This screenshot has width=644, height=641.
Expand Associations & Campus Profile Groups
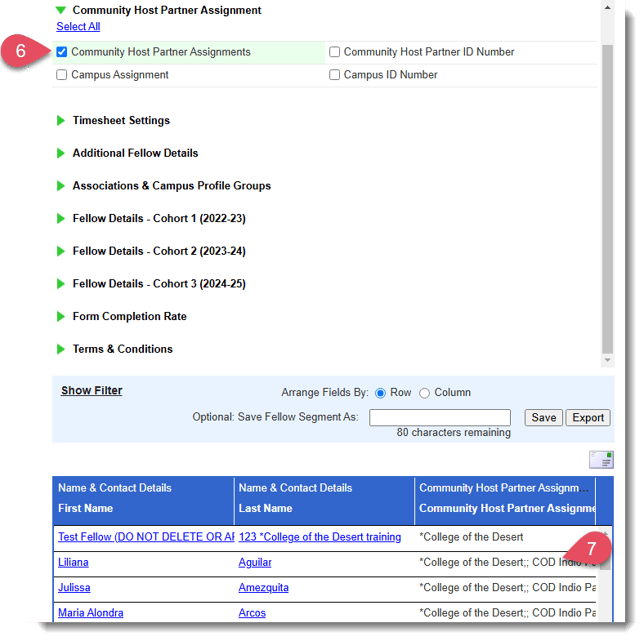[x=62, y=186]
